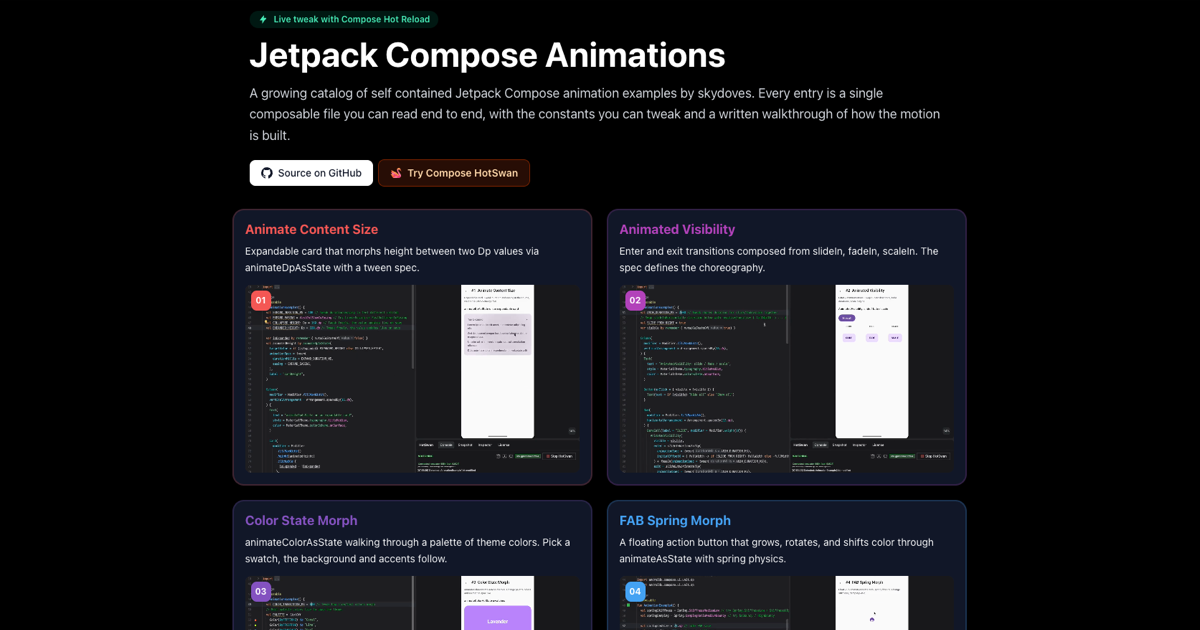Click the Lavender color swatch in Color State preview

point(497,618)
